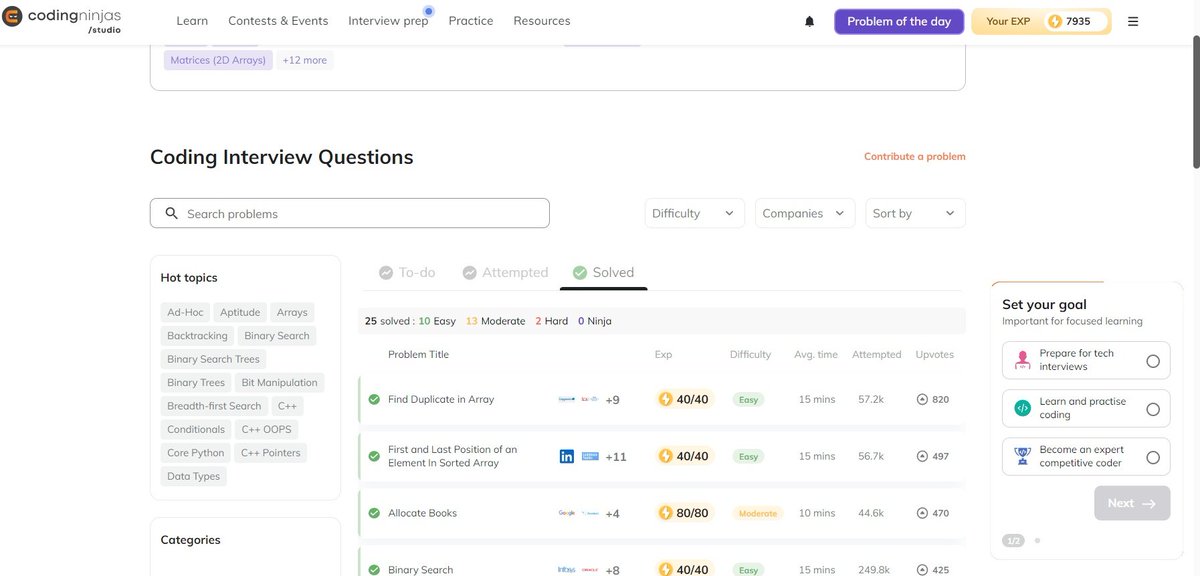The width and height of the screenshot is (1200, 576).
Task: Click LinkedIn company icon in First and Last Position row
Action: tap(567, 456)
